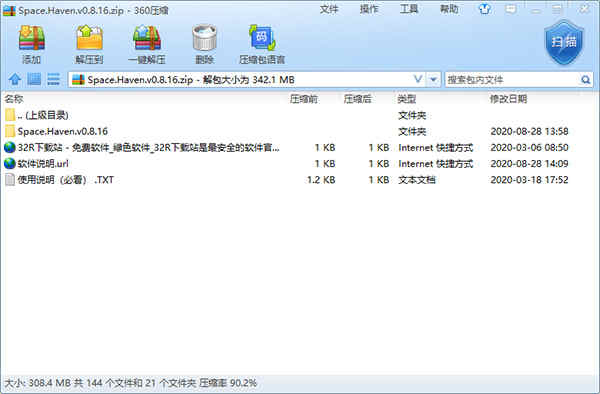
Task: Select the 使用说明 TXT document icon
Action: point(10,180)
